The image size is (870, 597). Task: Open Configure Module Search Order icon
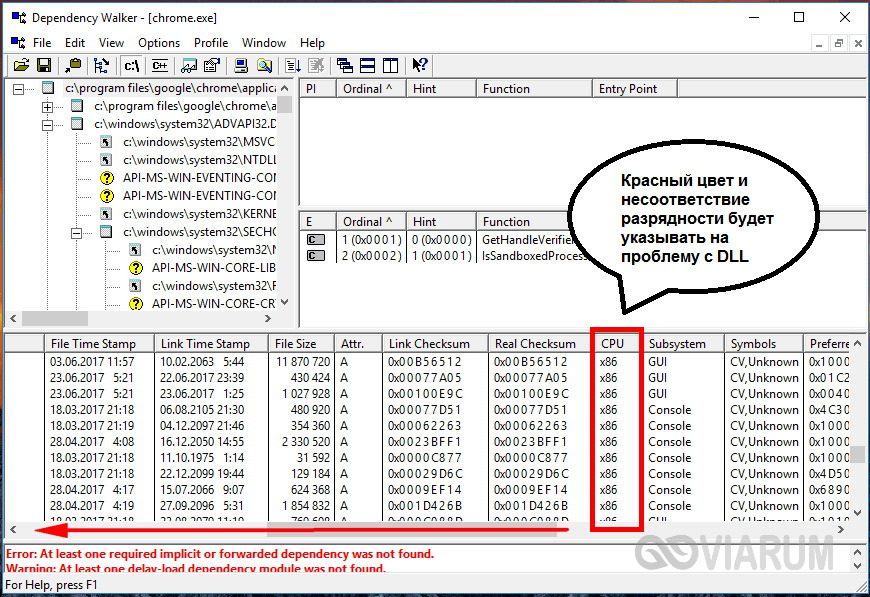coord(264,65)
